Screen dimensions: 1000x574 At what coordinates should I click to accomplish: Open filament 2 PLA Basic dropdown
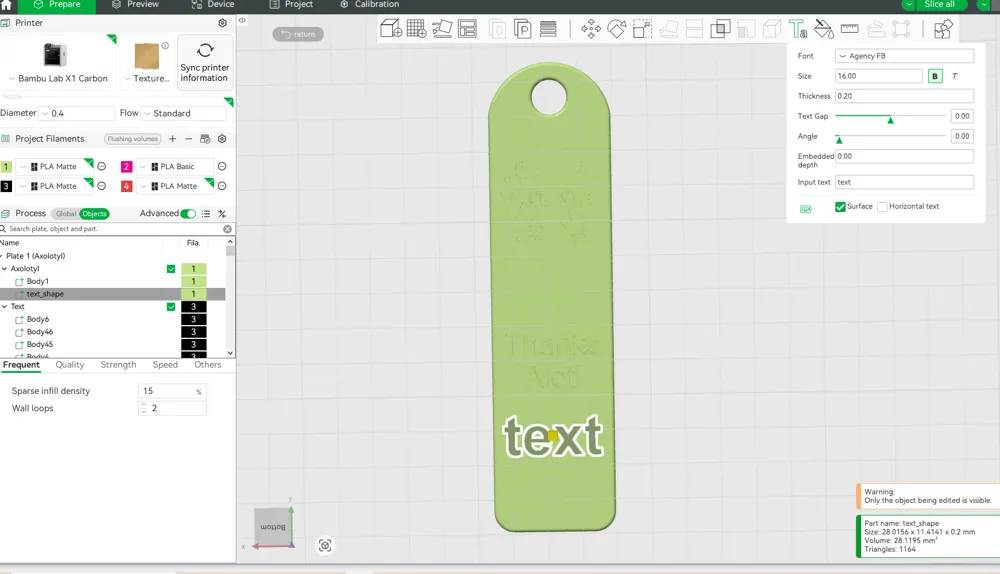174,166
